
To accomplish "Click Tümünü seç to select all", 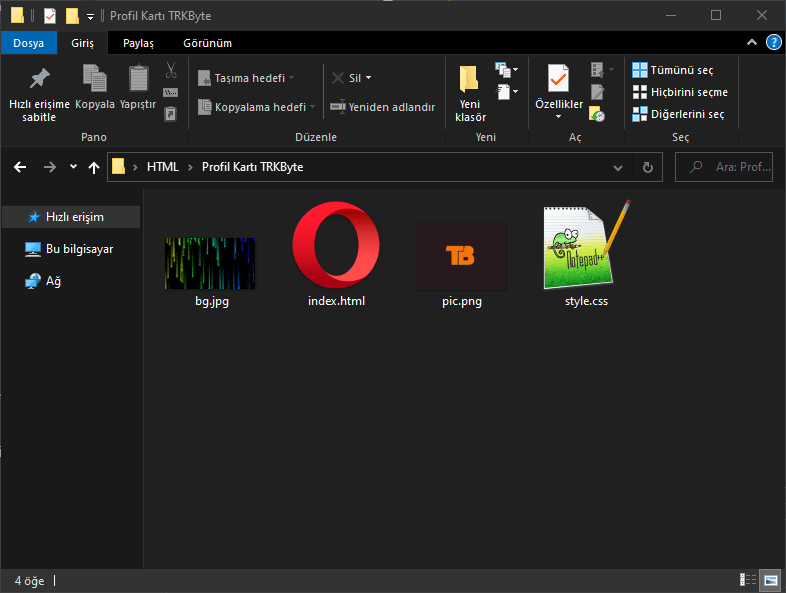I will 672,70.
